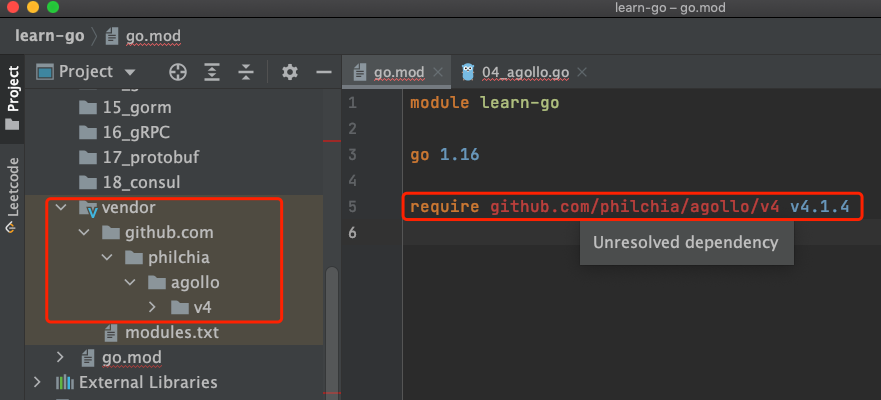Viewport: 881px width, 400px height.
Task: Open the Leetcode tool window side tab
Action: click(12, 194)
